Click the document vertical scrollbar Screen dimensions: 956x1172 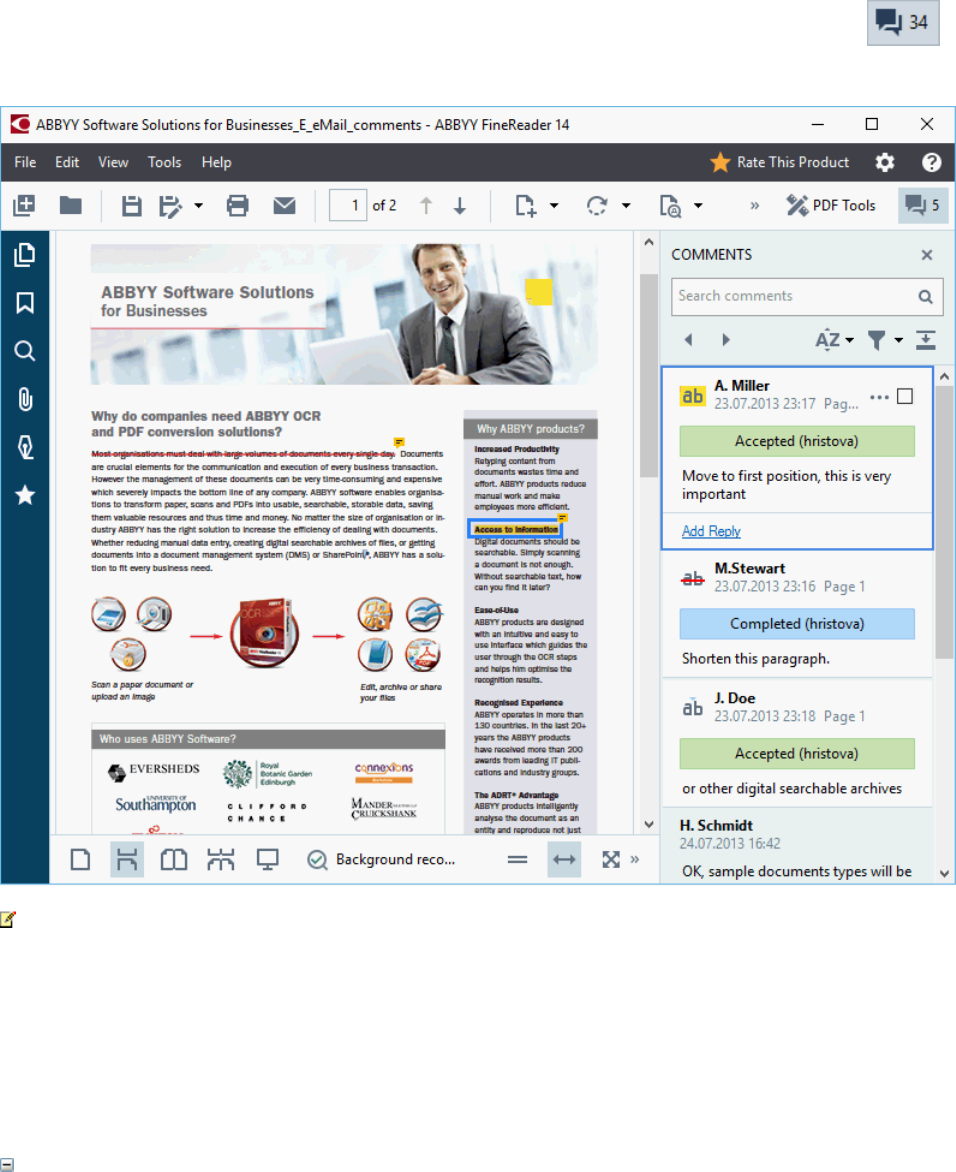pyautogui.click(x=649, y=376)
